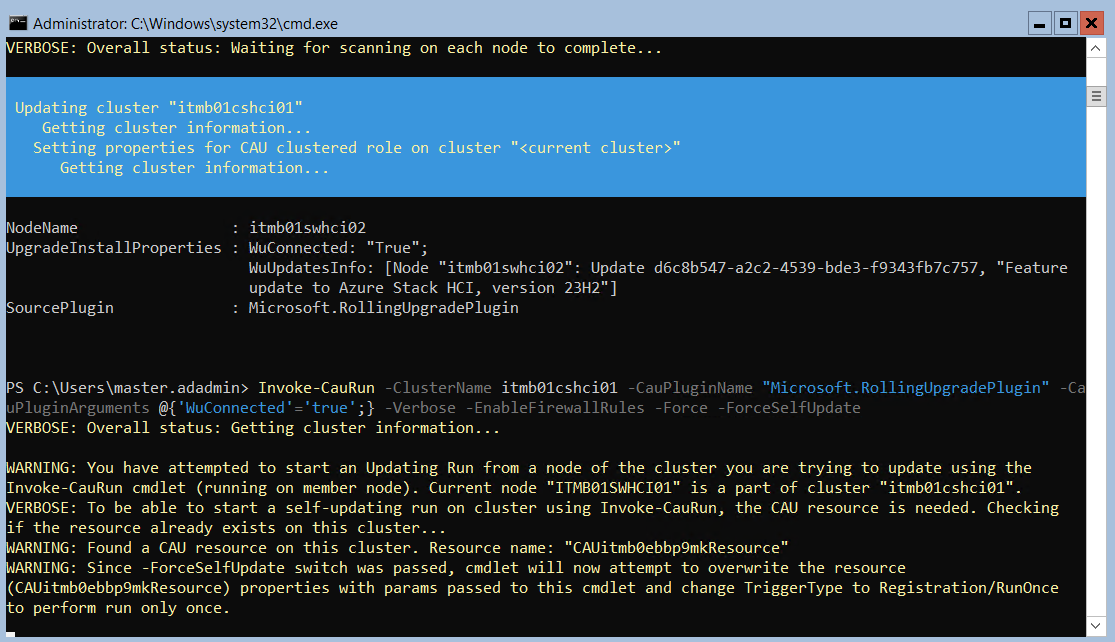Screen dimensions: 1115x642
Task: Click the 'WuConnected: "True";' value
Action: pyautogui.click(x=338, y=247)
